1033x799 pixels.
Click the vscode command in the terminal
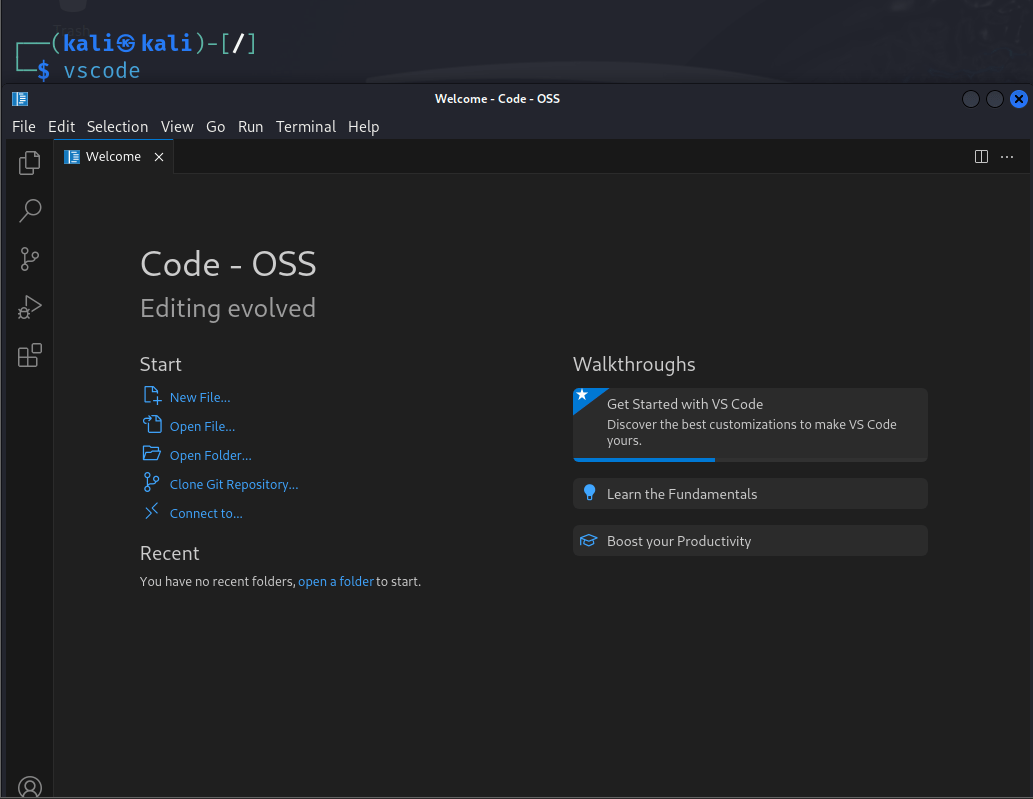(101, 70)
